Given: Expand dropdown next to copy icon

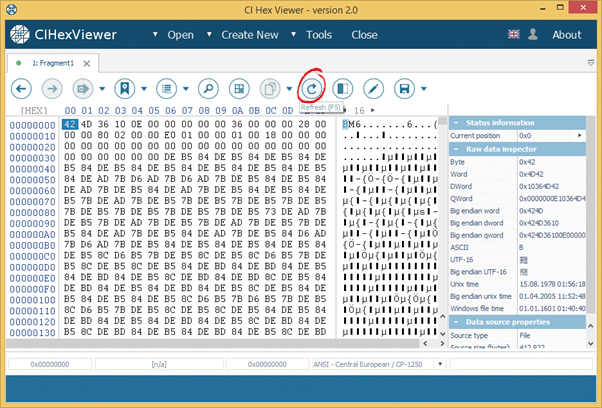Looking at the screenshot, I should pos(289,89).
